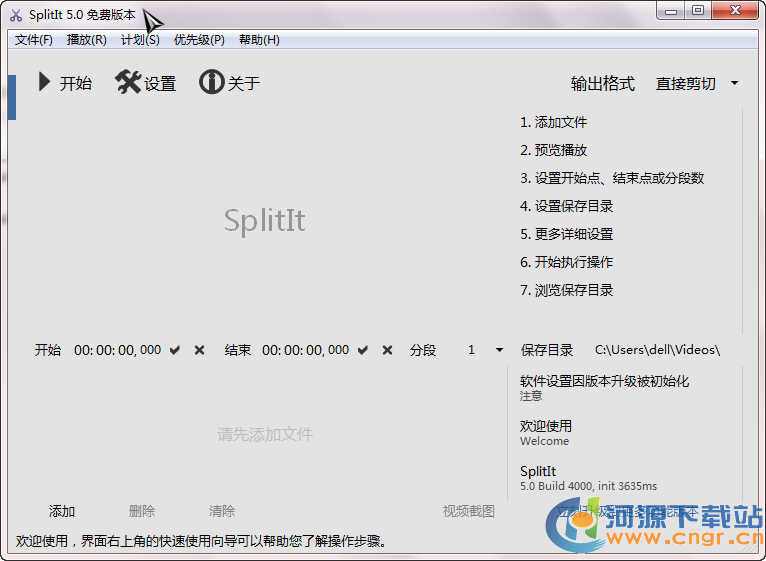Click guide step 7. 浏览保存目录
This screenshot has width=766, height=561.
click(x=567, y=290)
